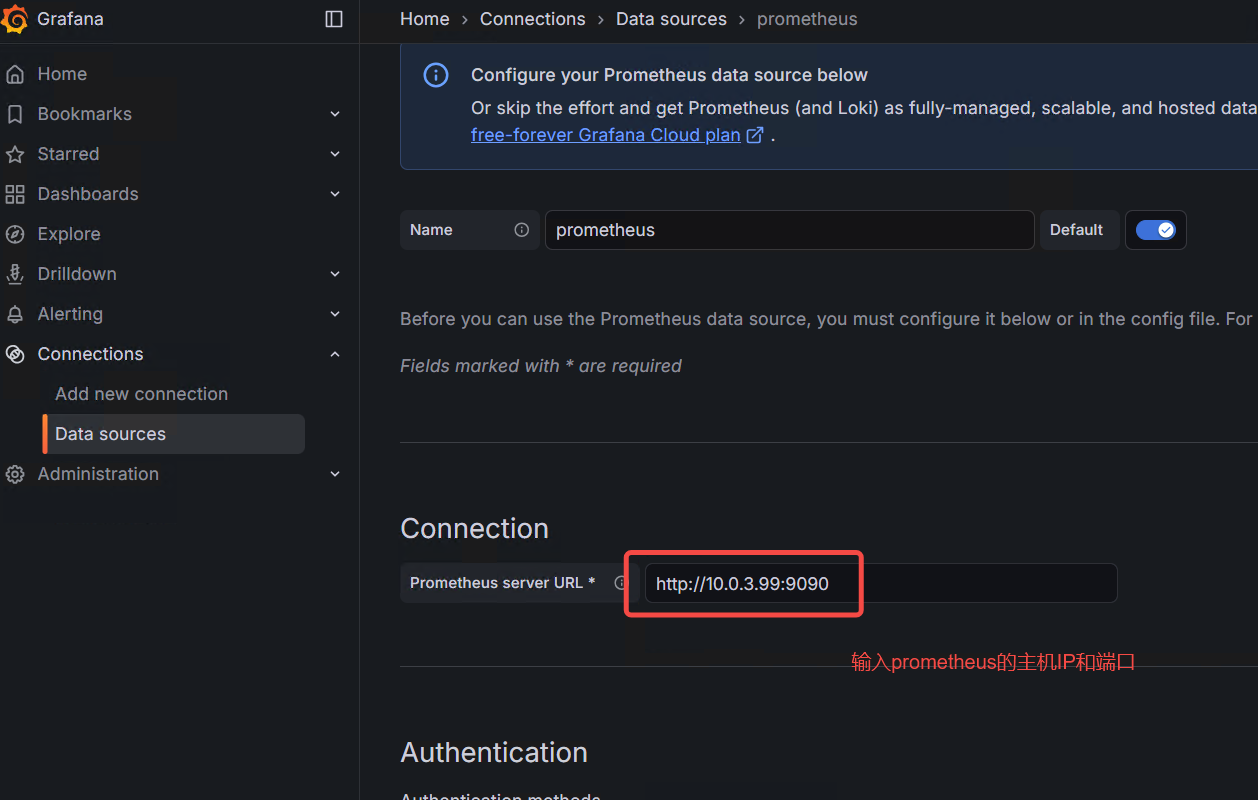Click the Dashboards grid icon
Image resolution: width=1258 pixels, height=800 pixels.
pyautogui.click(x=15, y=194)
